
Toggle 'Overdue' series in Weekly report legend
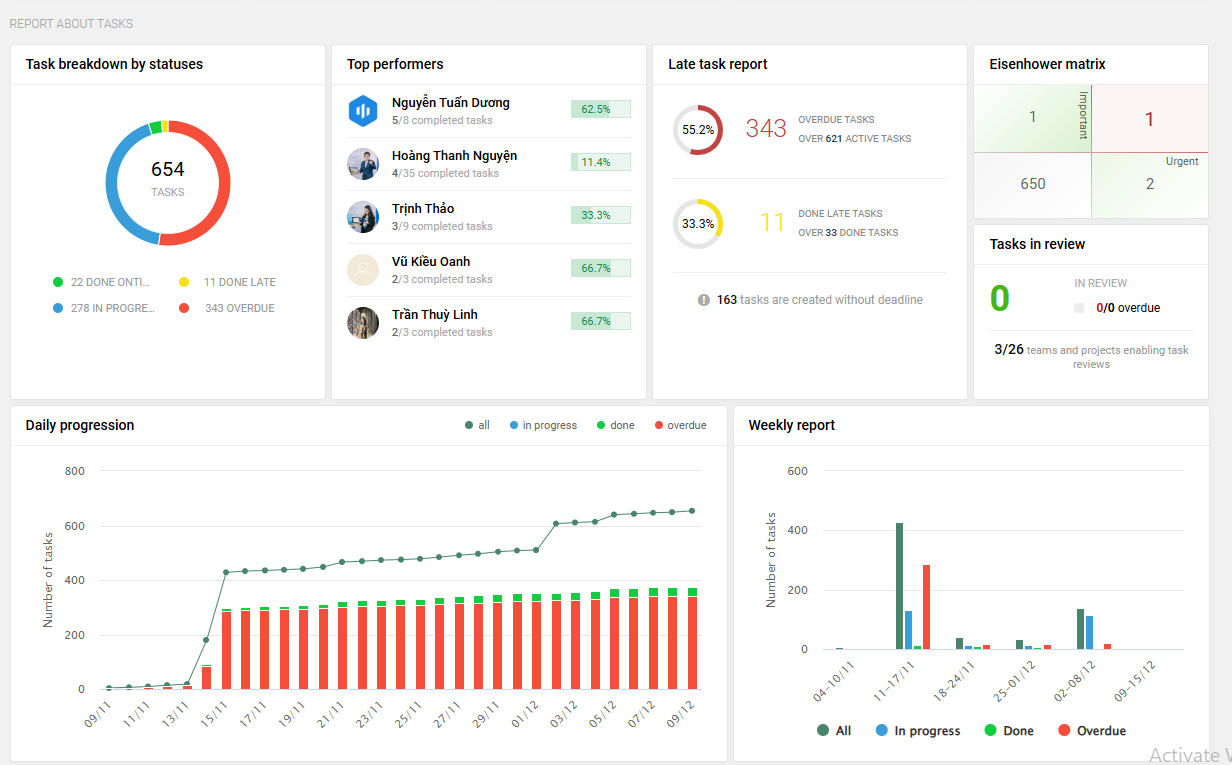coord(1092,731)
